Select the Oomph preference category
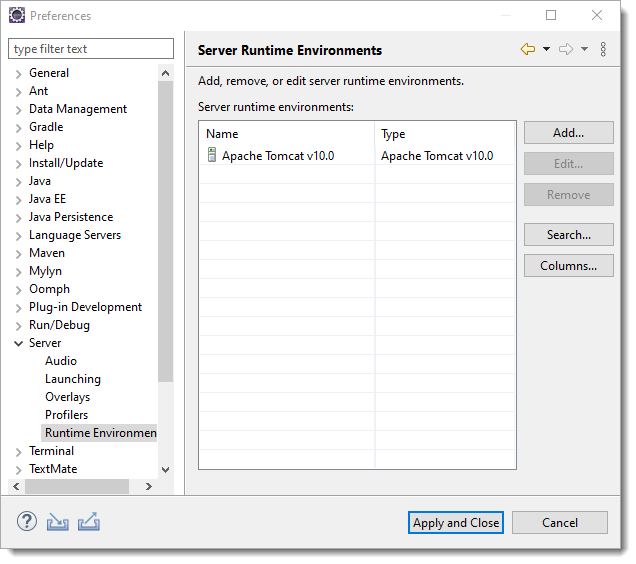Image resolution: width=636 pixels, height=564 pixels. pos(49,289)
